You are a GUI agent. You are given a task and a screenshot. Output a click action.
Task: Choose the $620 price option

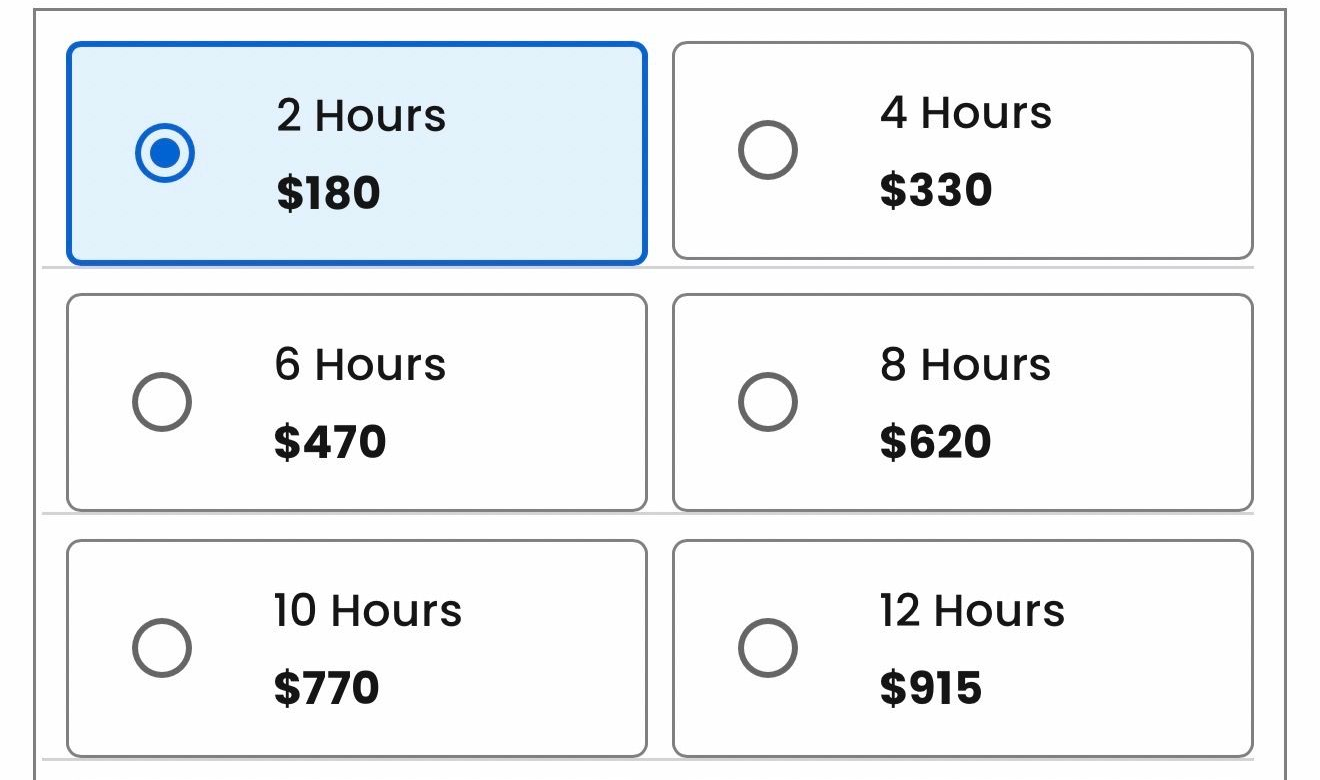point(935,442)
